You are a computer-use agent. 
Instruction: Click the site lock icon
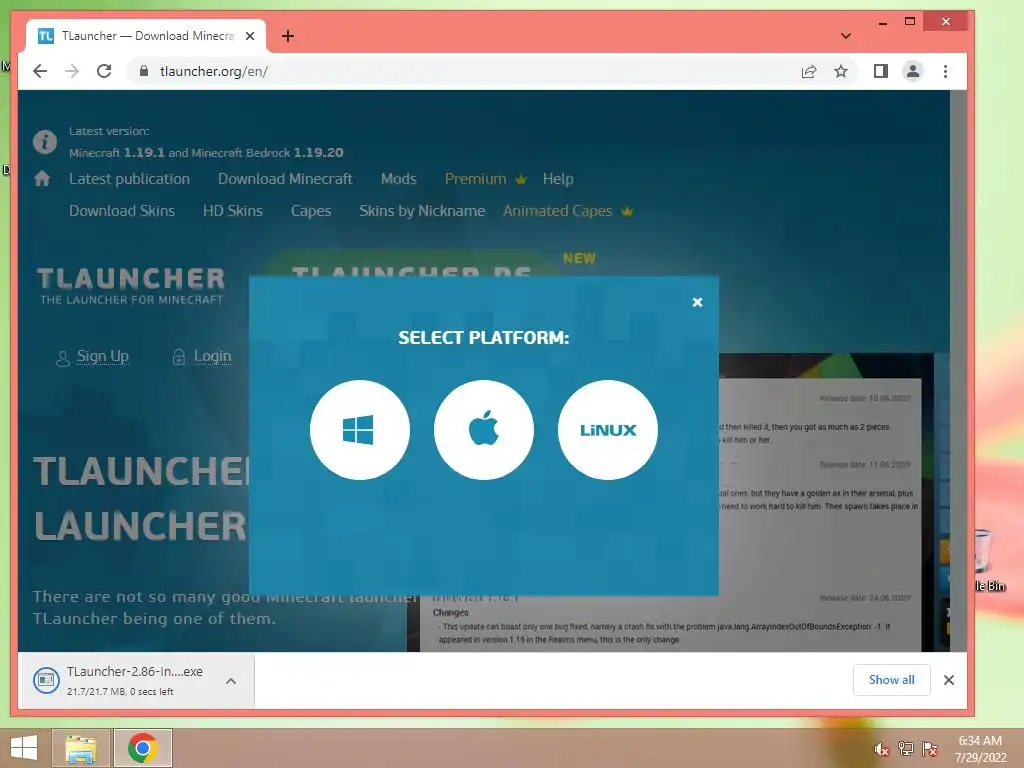coord(144,71)
